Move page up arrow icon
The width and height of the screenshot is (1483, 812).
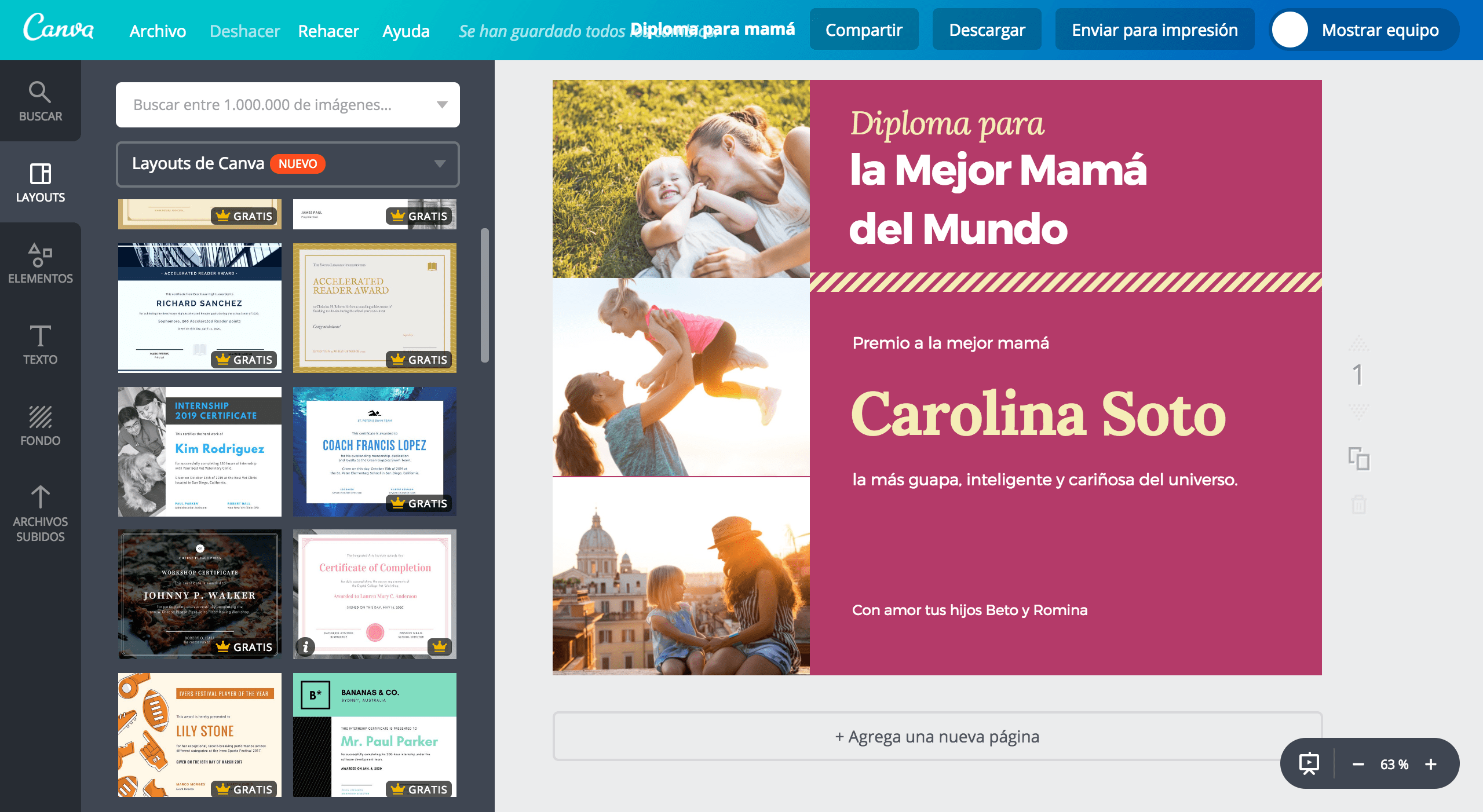point(1358,343)
